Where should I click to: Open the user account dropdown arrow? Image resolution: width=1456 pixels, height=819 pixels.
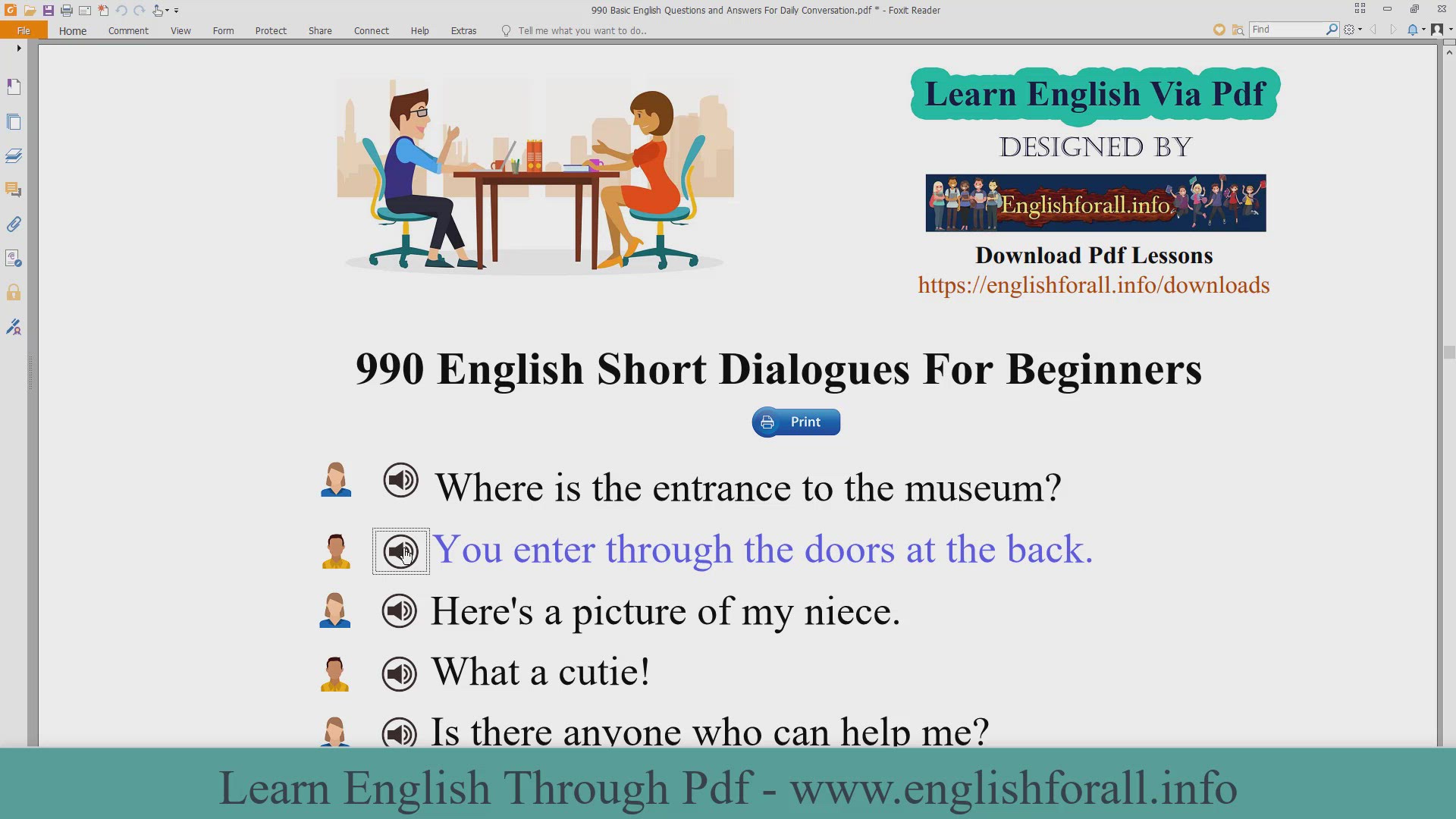[x=1451, y=30]
